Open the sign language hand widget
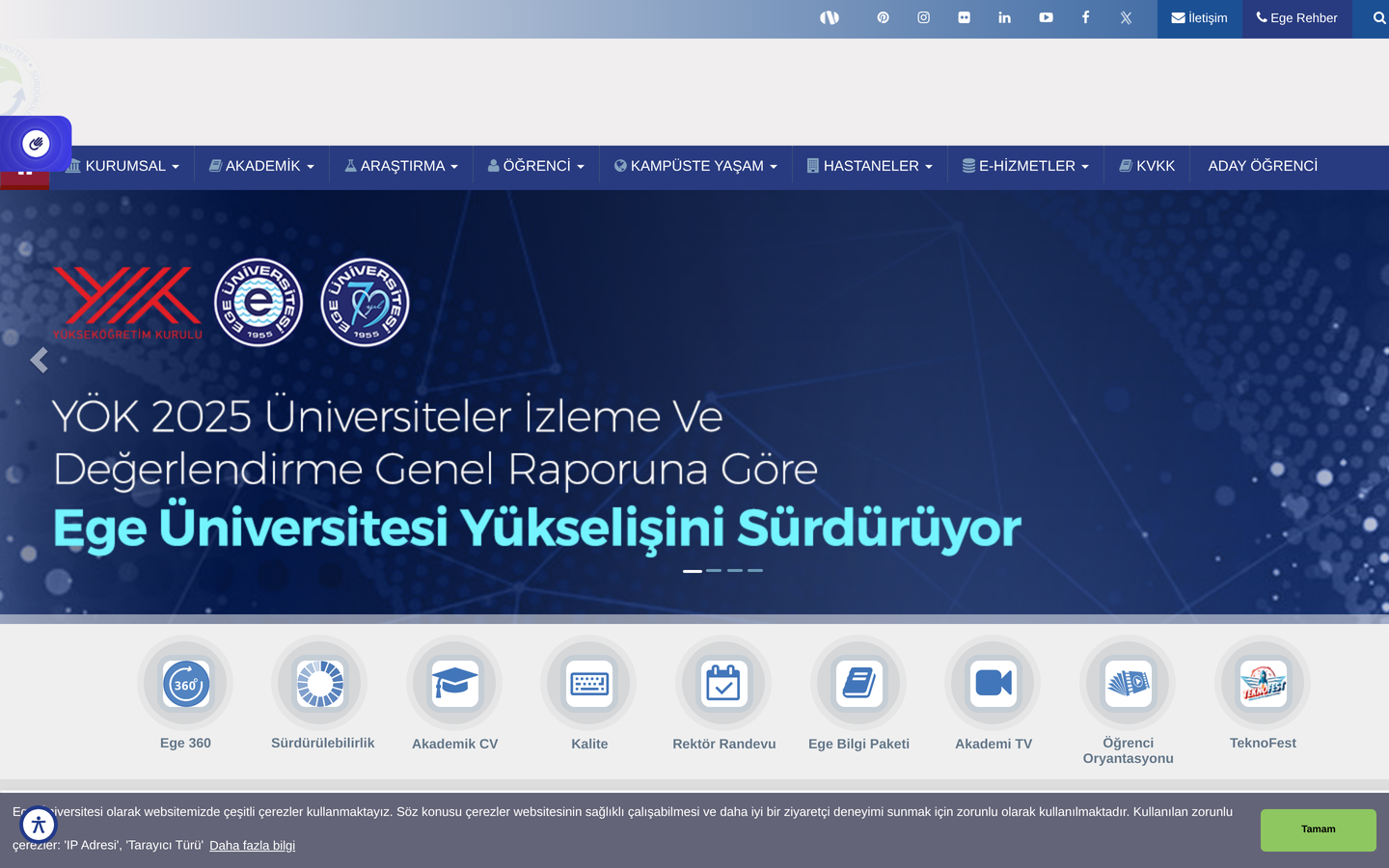 pyautogui.click(x=36, y=144)
